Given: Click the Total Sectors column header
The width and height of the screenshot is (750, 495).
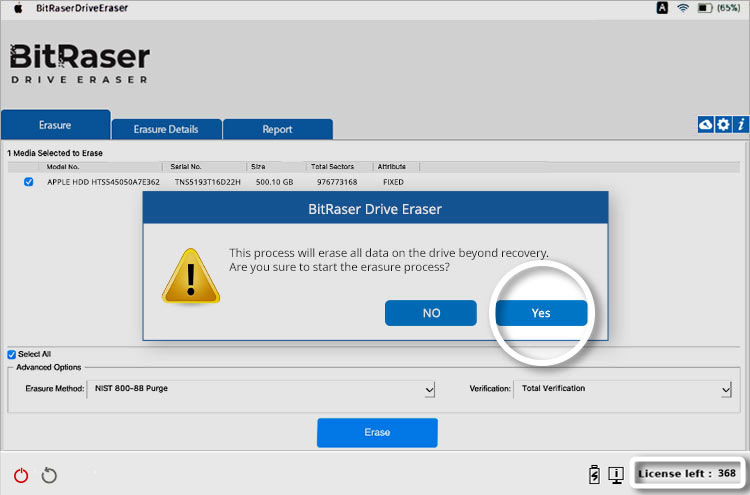Looking at the screenshot, I should [x=332, y=166].
